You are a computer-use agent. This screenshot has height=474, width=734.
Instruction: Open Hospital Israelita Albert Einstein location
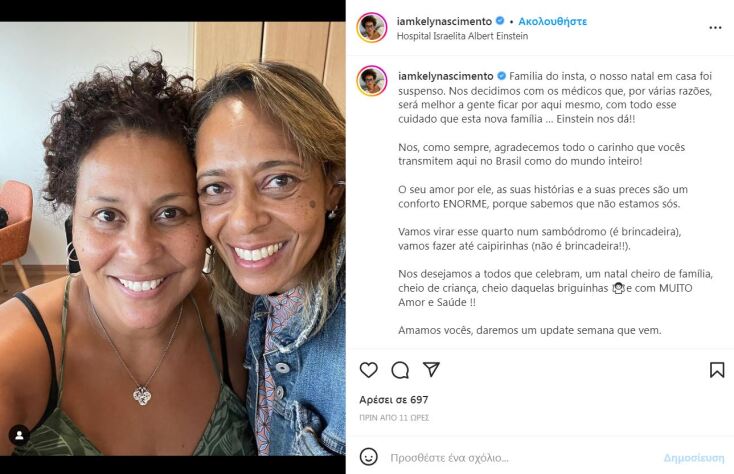pos(462,36)
